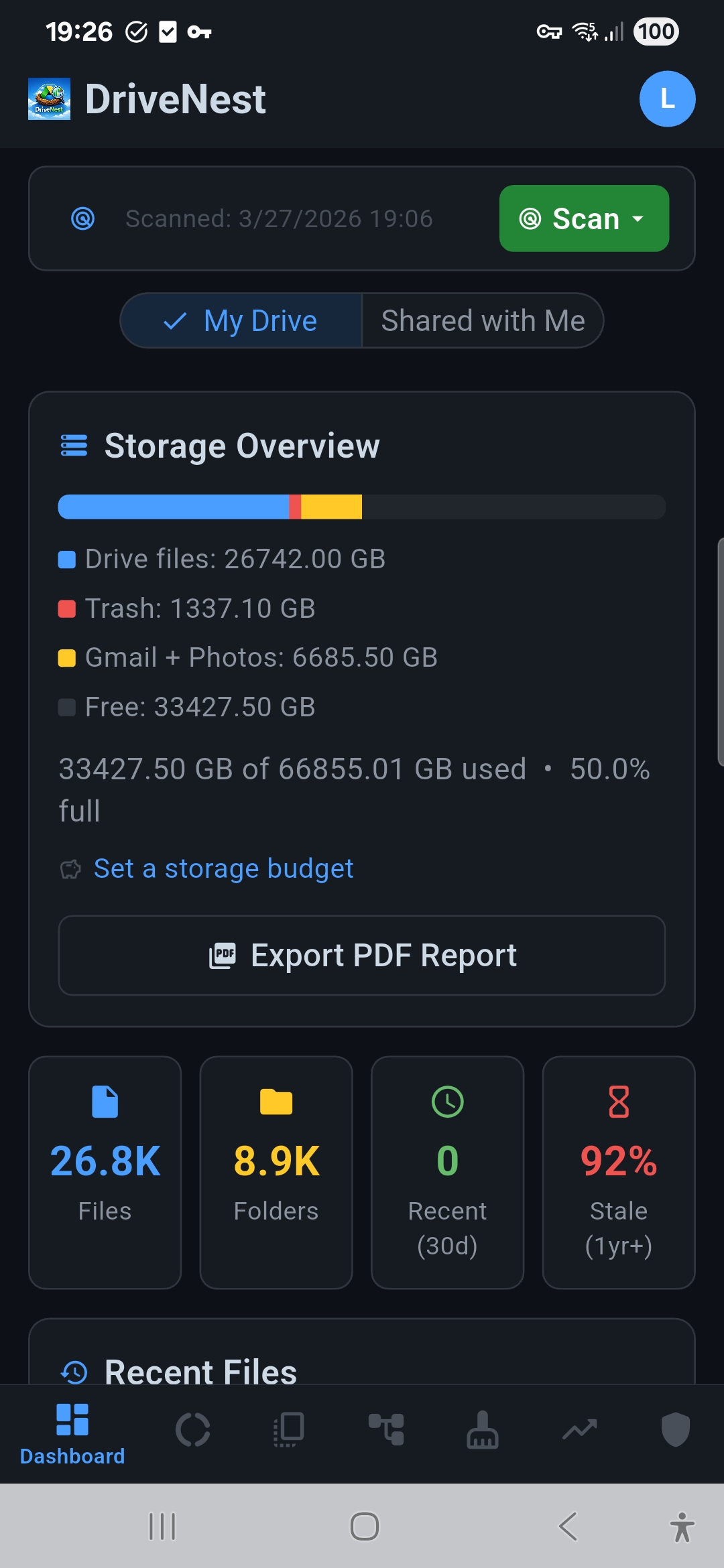Select the My Drive toggle
Screen dimensions: 724x1568
pos(241,321)
